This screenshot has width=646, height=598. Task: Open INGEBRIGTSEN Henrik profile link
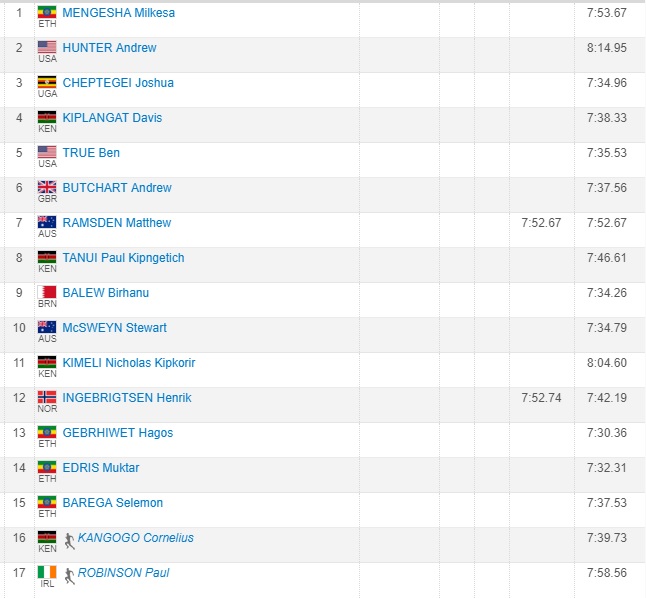[x=127, y=398]
